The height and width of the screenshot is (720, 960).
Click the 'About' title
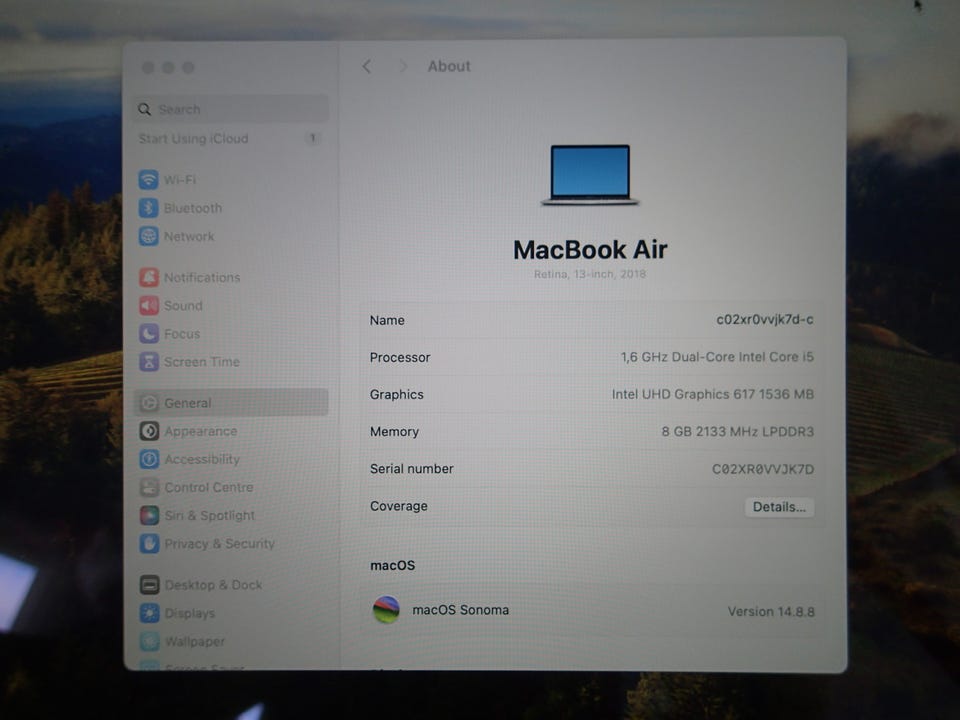[x=449, y=66]
